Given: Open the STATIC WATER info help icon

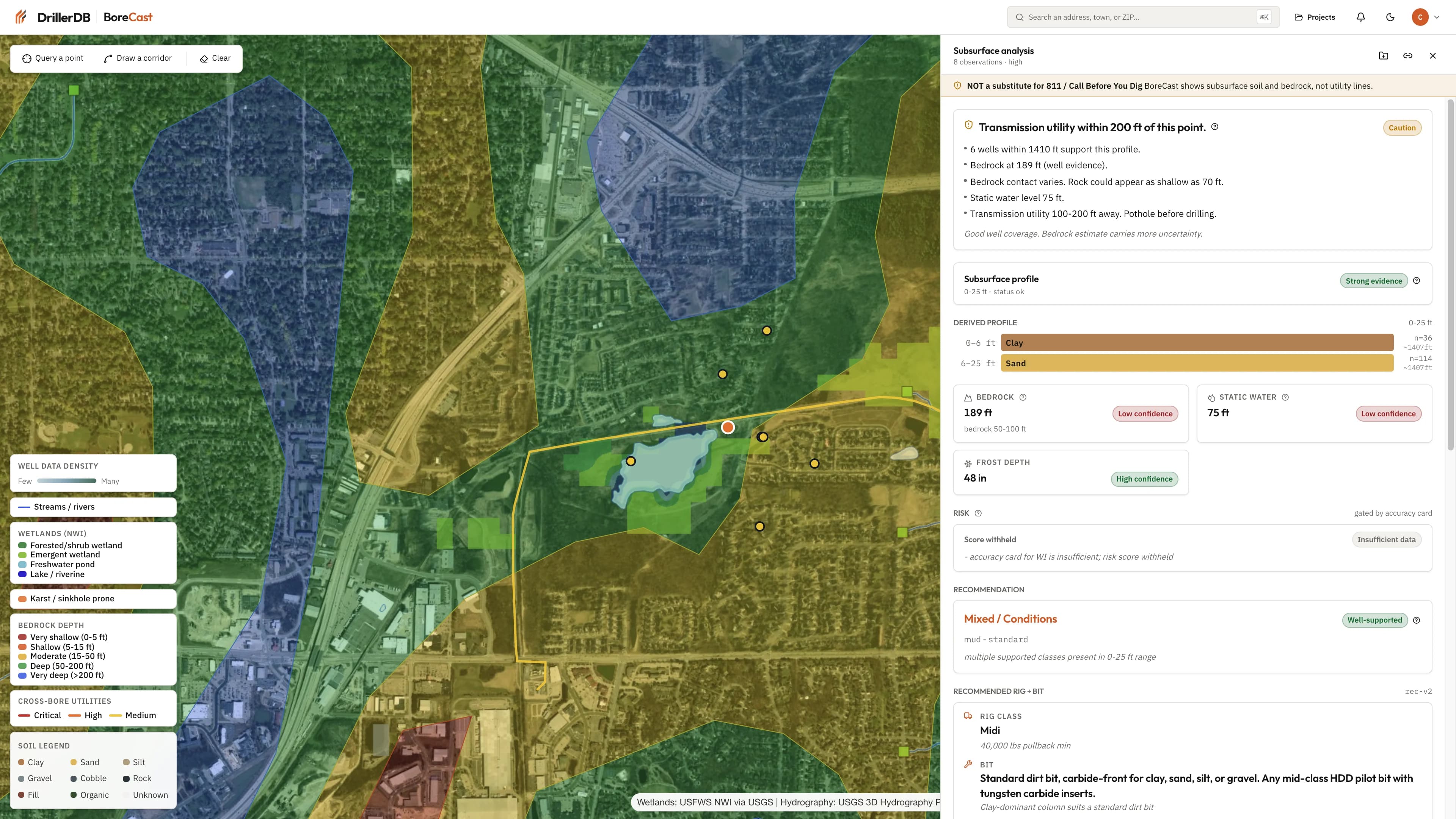Looking at the screenshot, I should pyautogui.click(x=1285, y=397).
